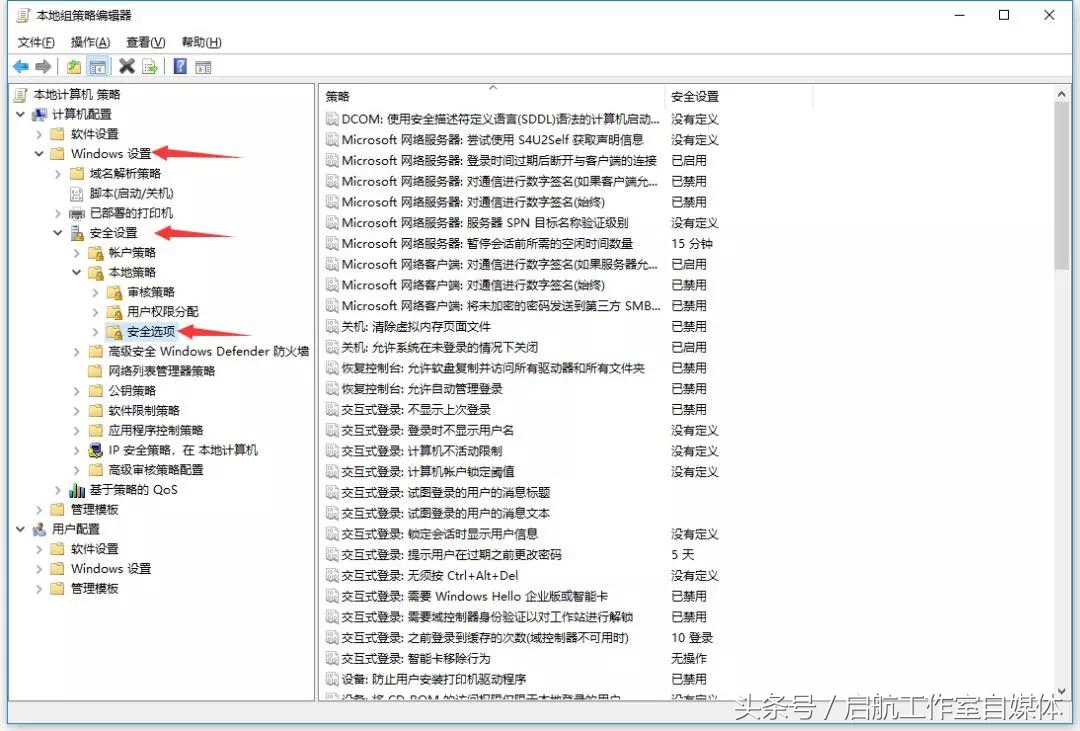Click the Export List toolbar icon
This screenshot has width=1080, height=731.
[149, 66]
